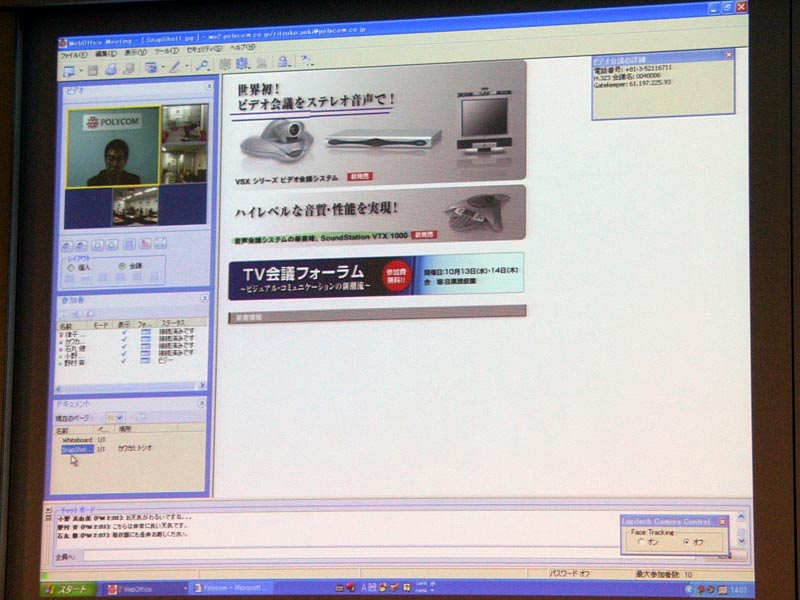Select participant 石丸 健 in list
This screenshot has height=600, width=800.
tap(76, 348)
